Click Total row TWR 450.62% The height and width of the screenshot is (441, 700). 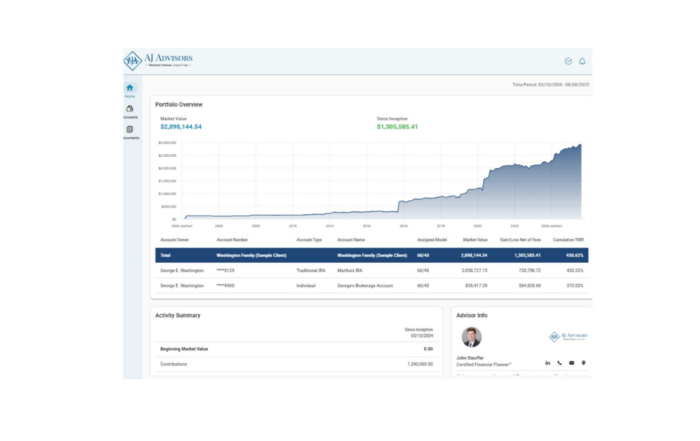pyautogui.click(x=575, y=255)
